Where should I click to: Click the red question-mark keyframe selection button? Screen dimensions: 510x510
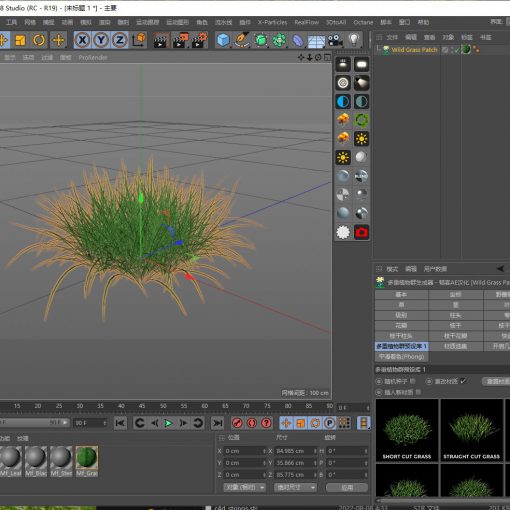[266, 423]
